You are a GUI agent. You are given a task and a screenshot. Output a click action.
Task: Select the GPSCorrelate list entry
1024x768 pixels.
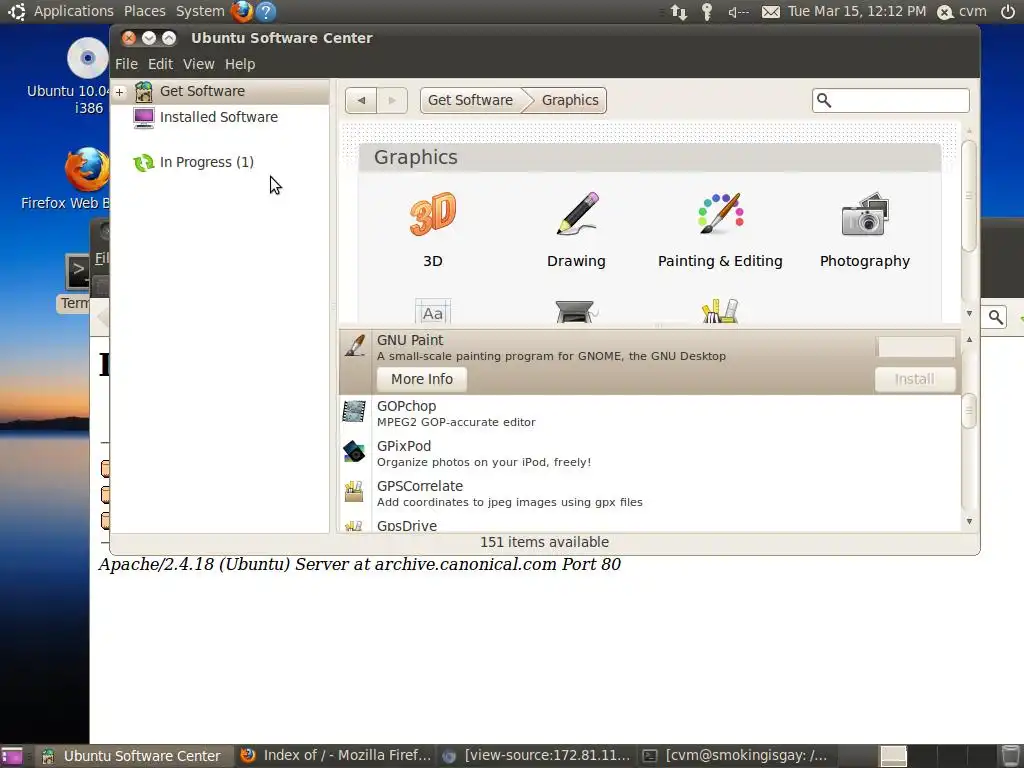click(650, 493)
